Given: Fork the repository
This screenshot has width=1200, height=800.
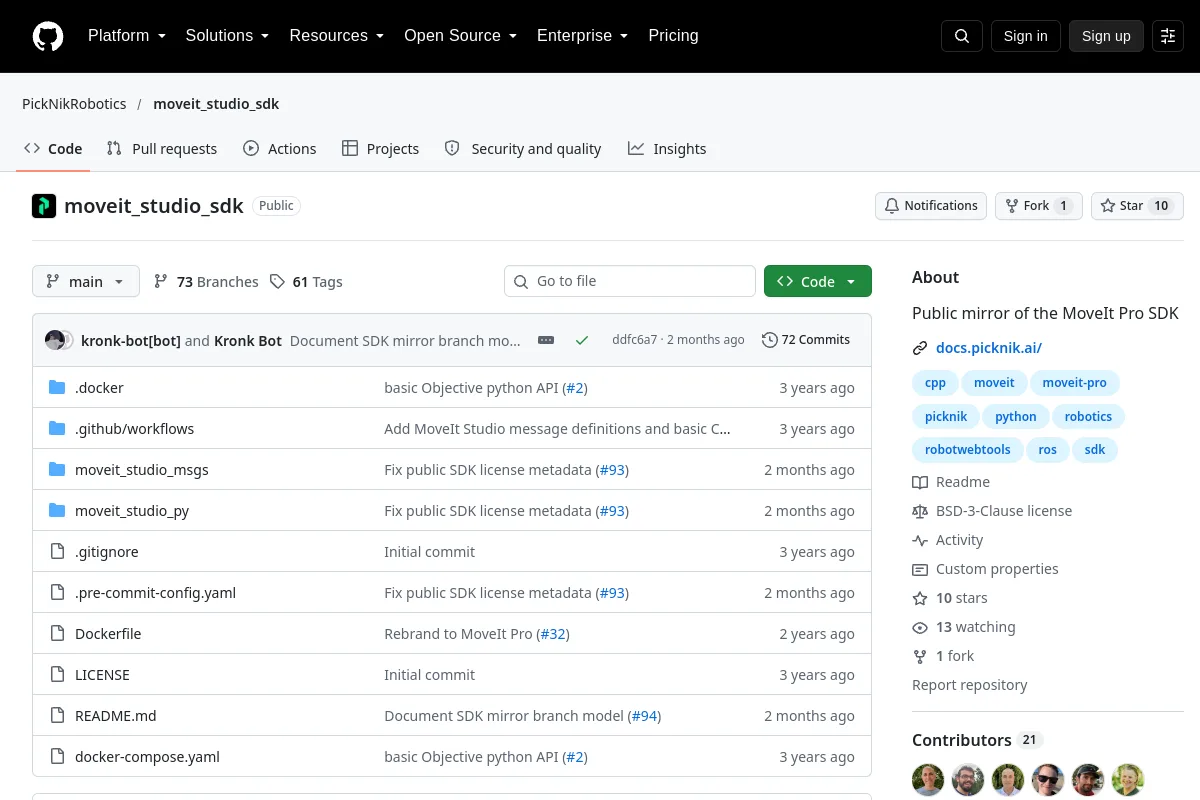Looking at the screenshot, I should (1038, 206).
